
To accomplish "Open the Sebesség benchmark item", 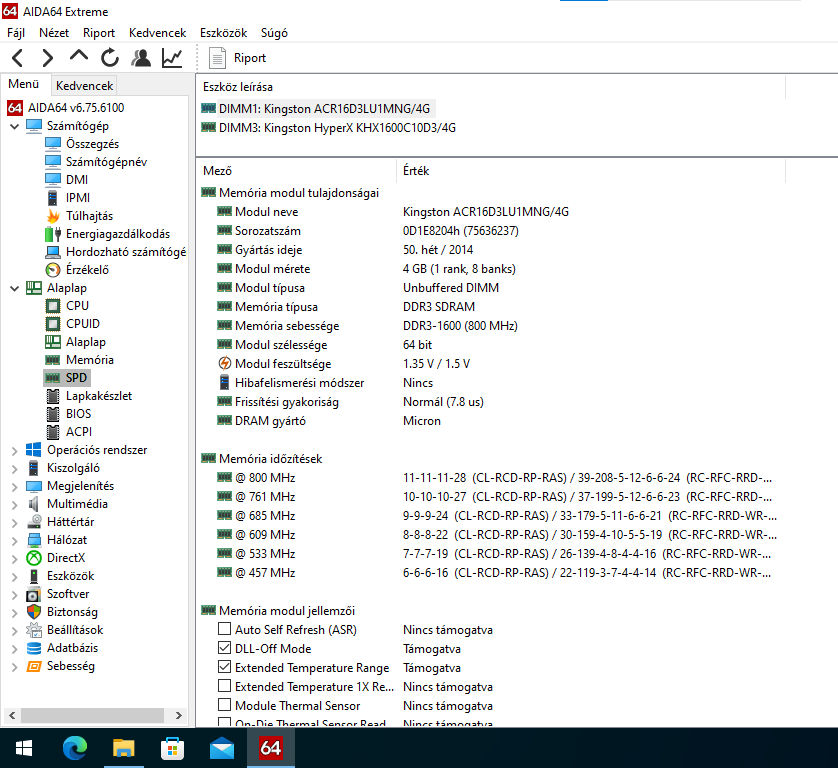I will click(71, 666).
